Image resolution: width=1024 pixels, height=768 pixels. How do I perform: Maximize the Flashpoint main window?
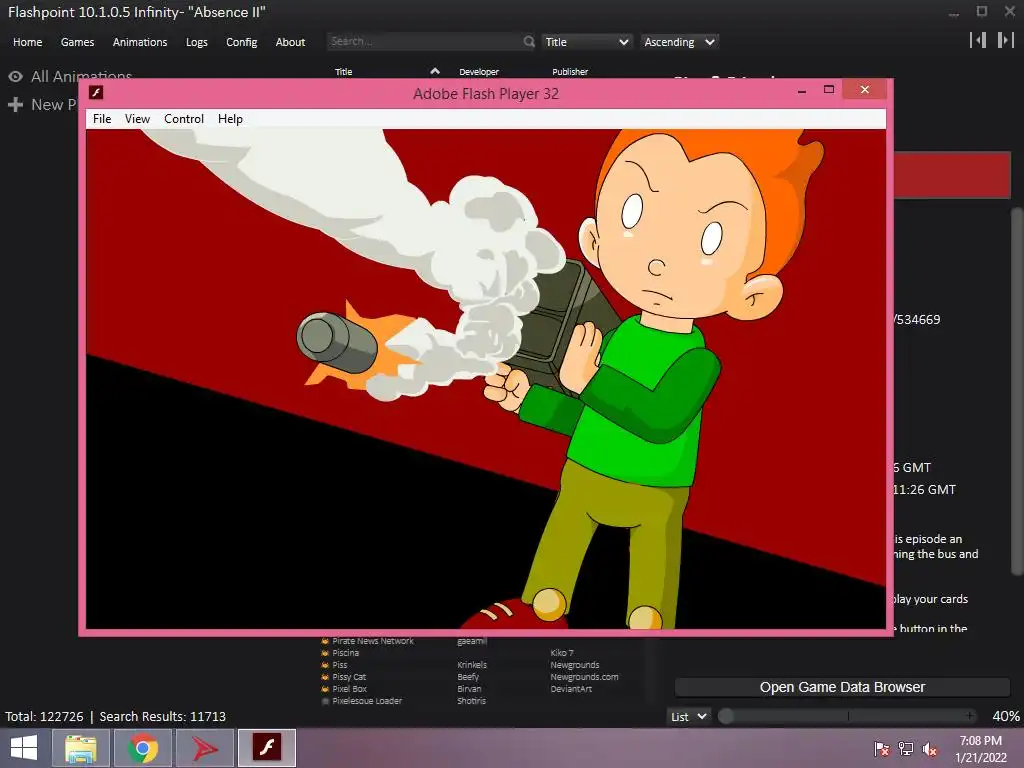pos(982,11)
